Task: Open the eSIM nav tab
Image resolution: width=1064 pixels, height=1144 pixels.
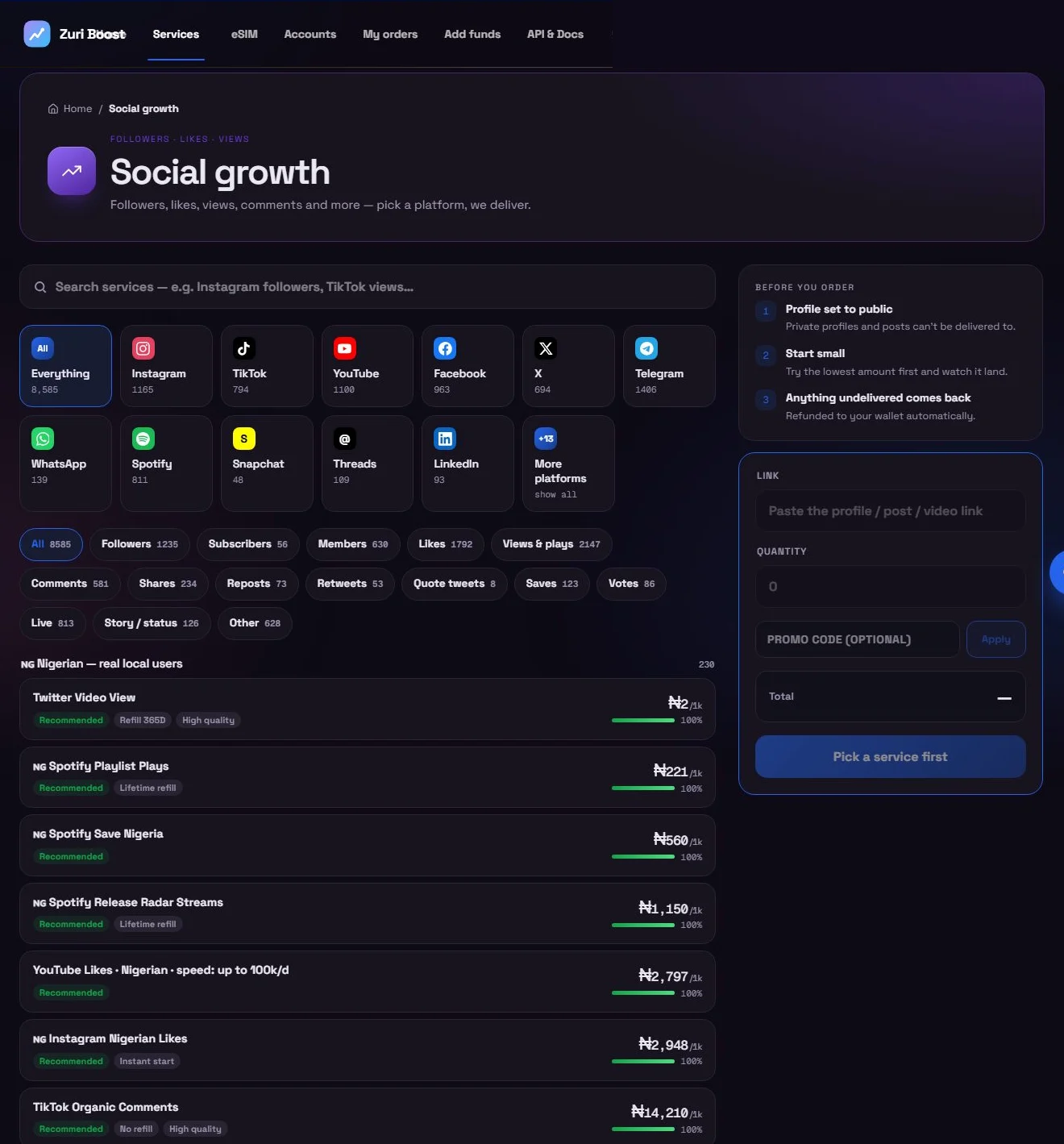Action: pos(244,34)
